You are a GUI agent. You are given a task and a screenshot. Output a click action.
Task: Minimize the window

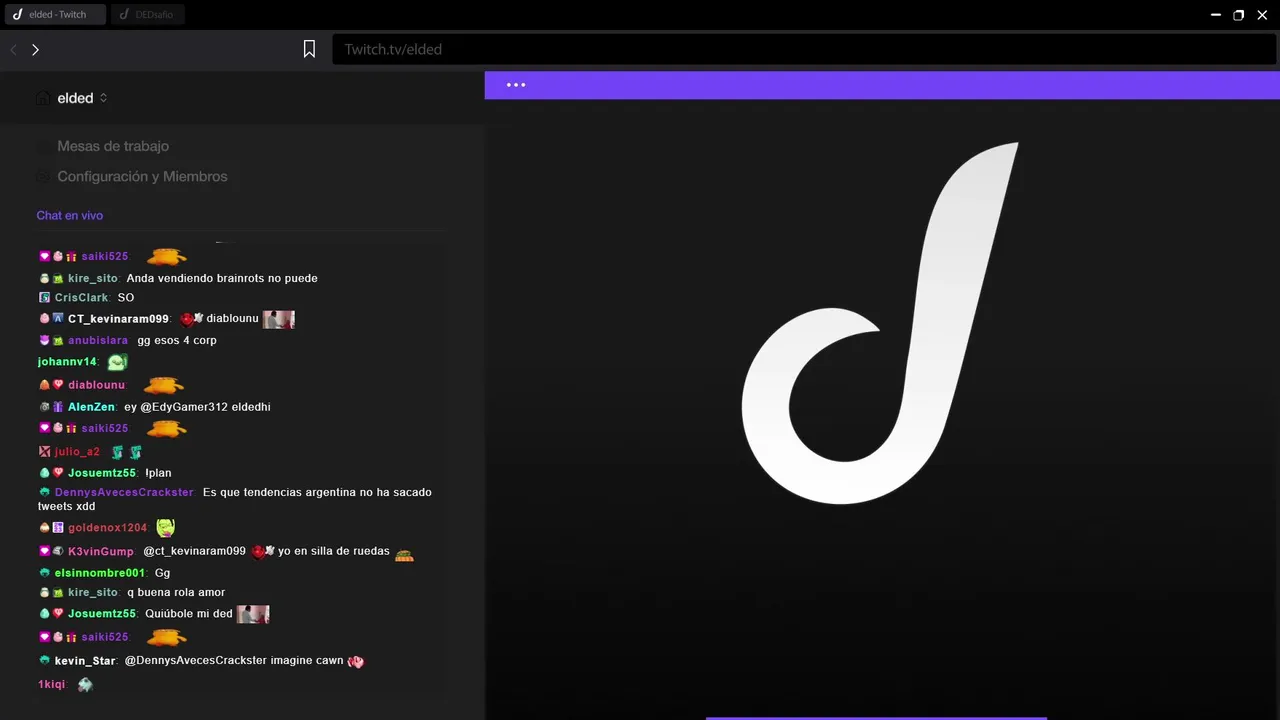point(1216,15)
